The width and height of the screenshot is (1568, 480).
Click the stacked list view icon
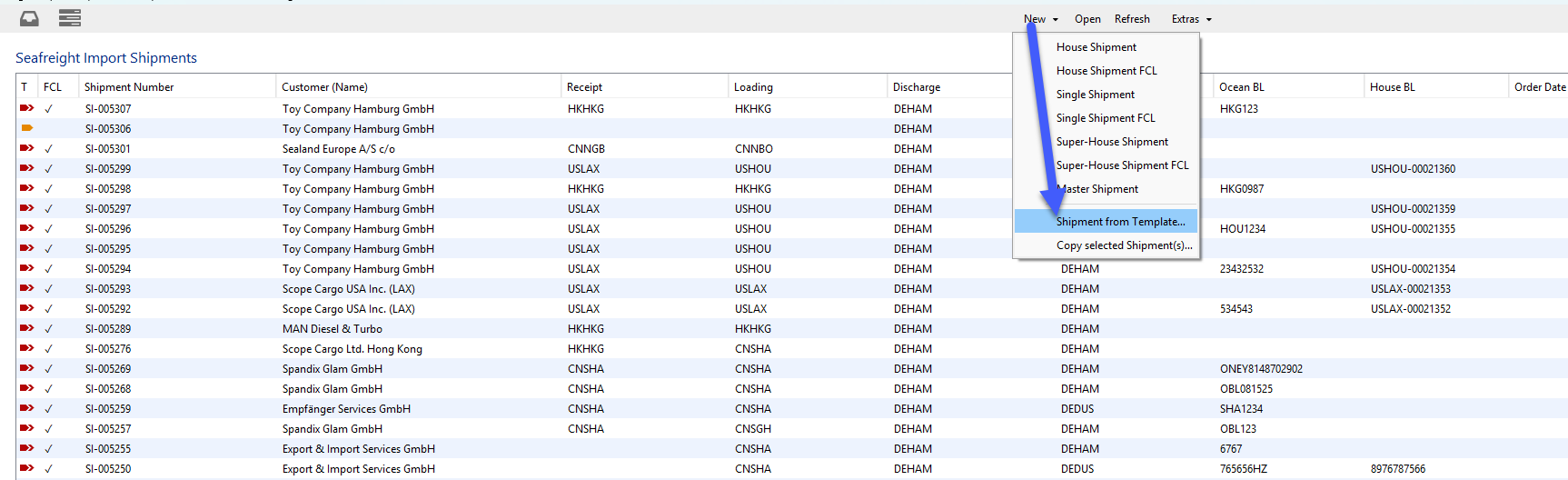pos(70,18)
